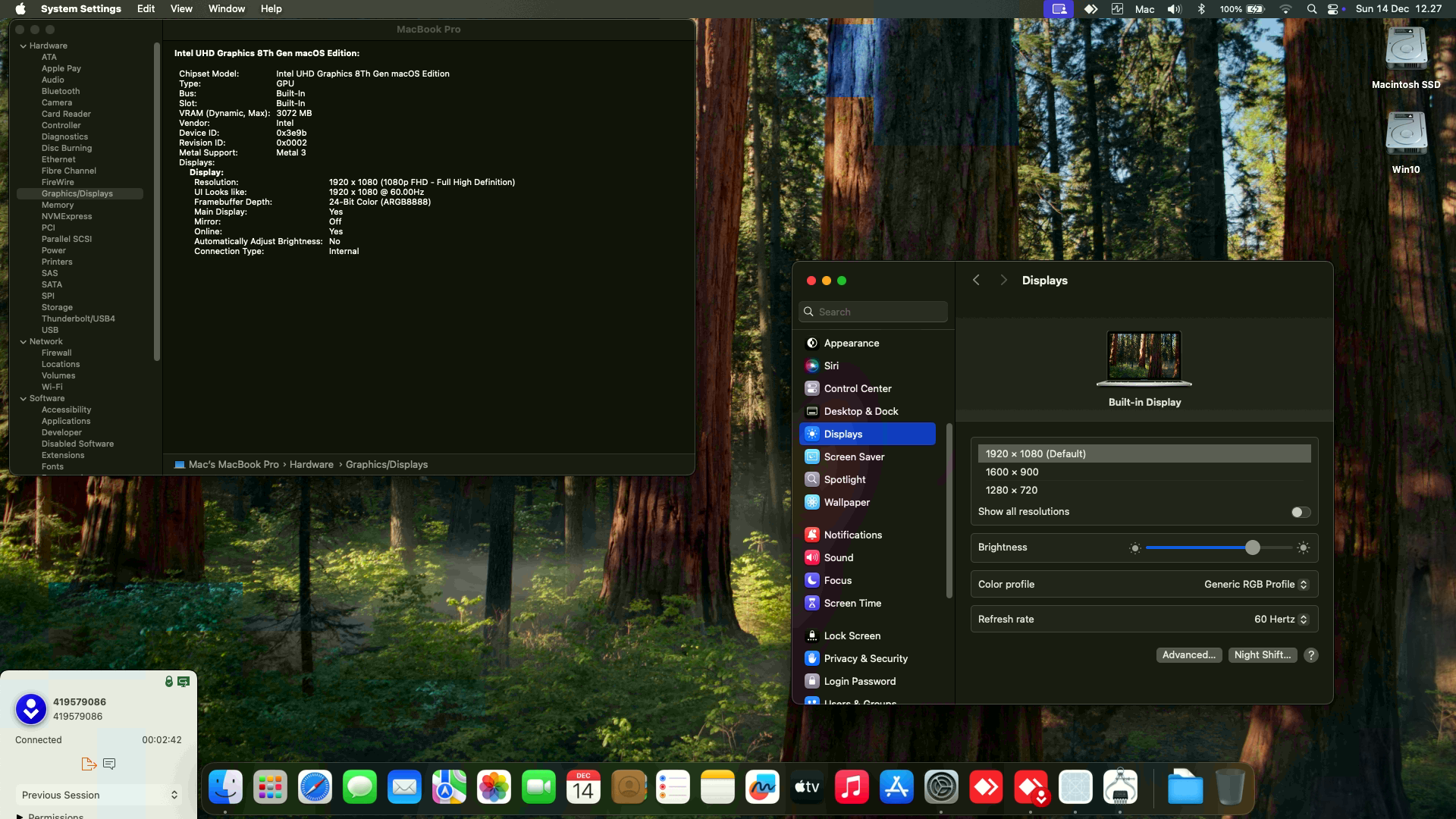Click the Safari icon in the Dock

point(315,788)
